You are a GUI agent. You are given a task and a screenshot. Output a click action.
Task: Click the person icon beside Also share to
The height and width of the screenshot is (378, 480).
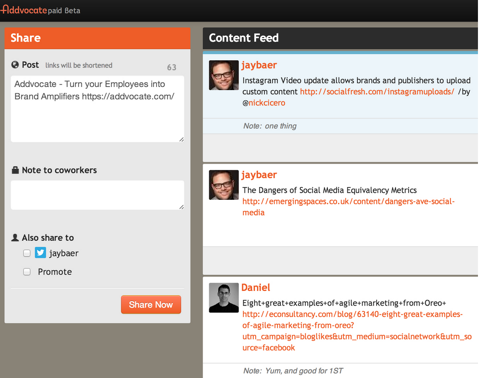[15, 238]
